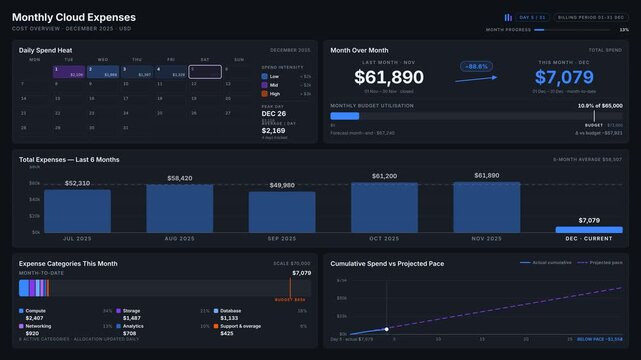Click last month's total $61,890
Viewport: 641px width, 360px height.
(389, 77)
